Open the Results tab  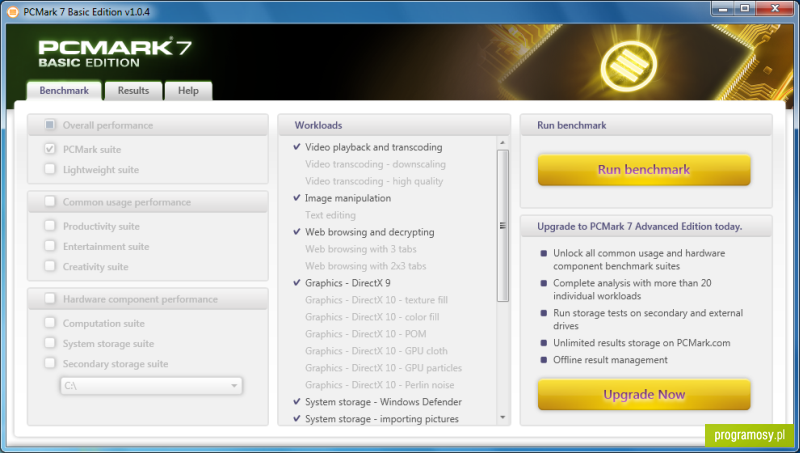133,91
